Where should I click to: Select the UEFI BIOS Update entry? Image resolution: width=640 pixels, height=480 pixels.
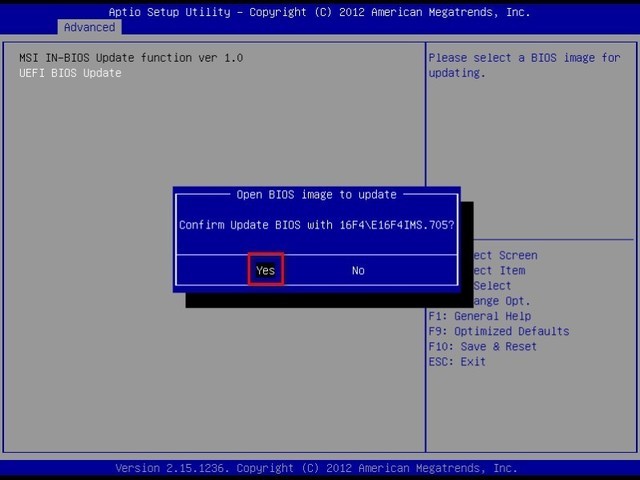[70, 73]
